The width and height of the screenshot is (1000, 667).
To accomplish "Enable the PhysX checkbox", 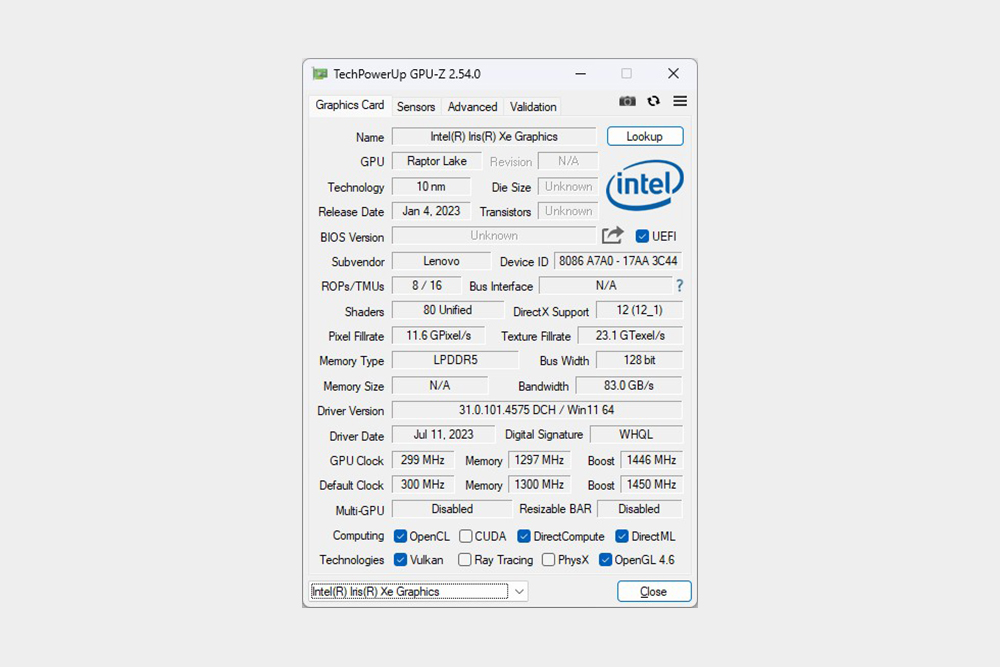I will point(548,560).
